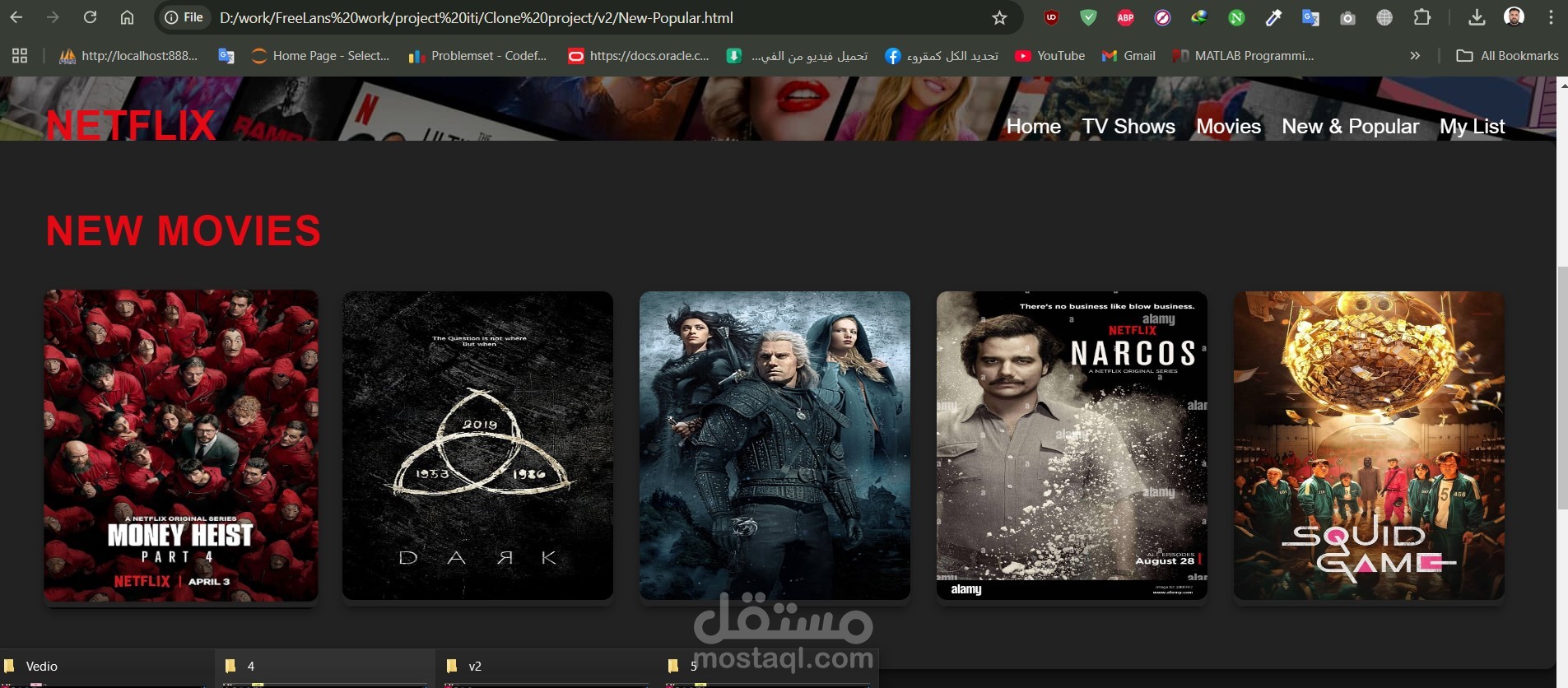Screen dimensions: 1568x688
Task: Open the green shield AdGuard extension
Action: pos(1088,17)
